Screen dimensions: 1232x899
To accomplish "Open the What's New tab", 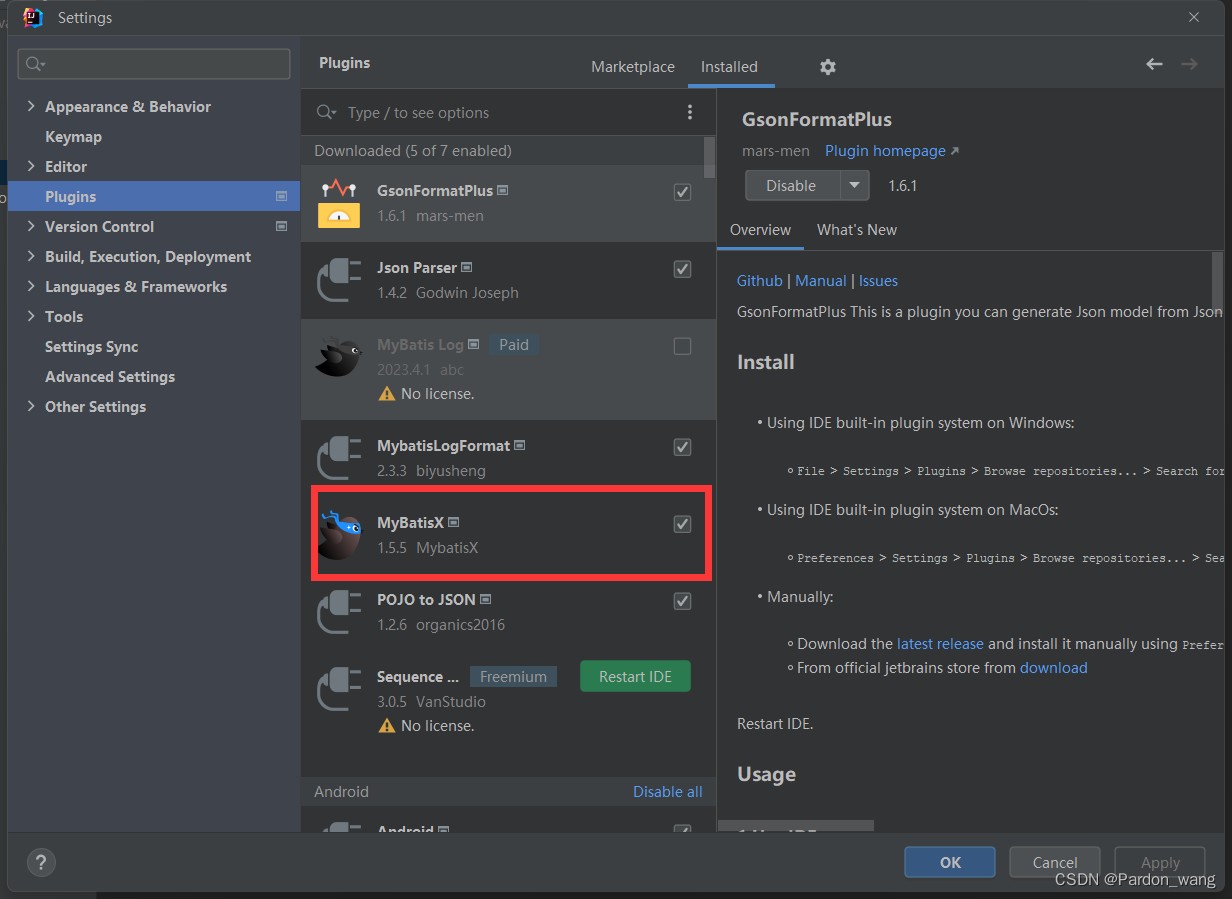I will point(857,229).
